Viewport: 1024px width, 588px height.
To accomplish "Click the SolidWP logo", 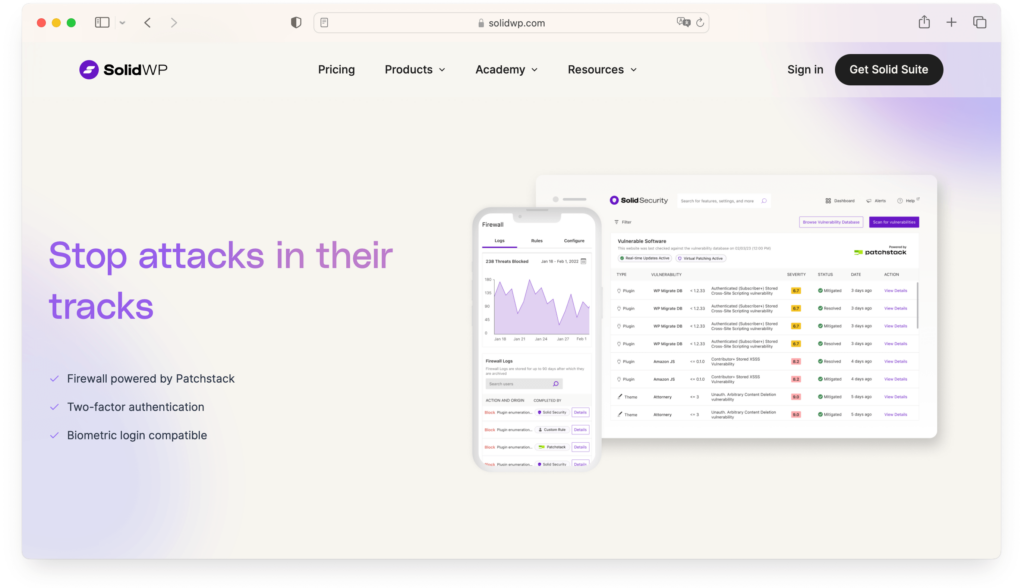I will tap(123, 69).
